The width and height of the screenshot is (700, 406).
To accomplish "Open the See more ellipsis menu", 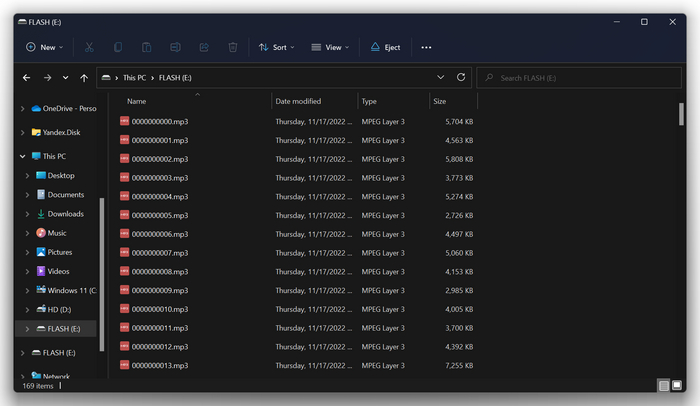I will pyautogui.click(x=426, y=47).
